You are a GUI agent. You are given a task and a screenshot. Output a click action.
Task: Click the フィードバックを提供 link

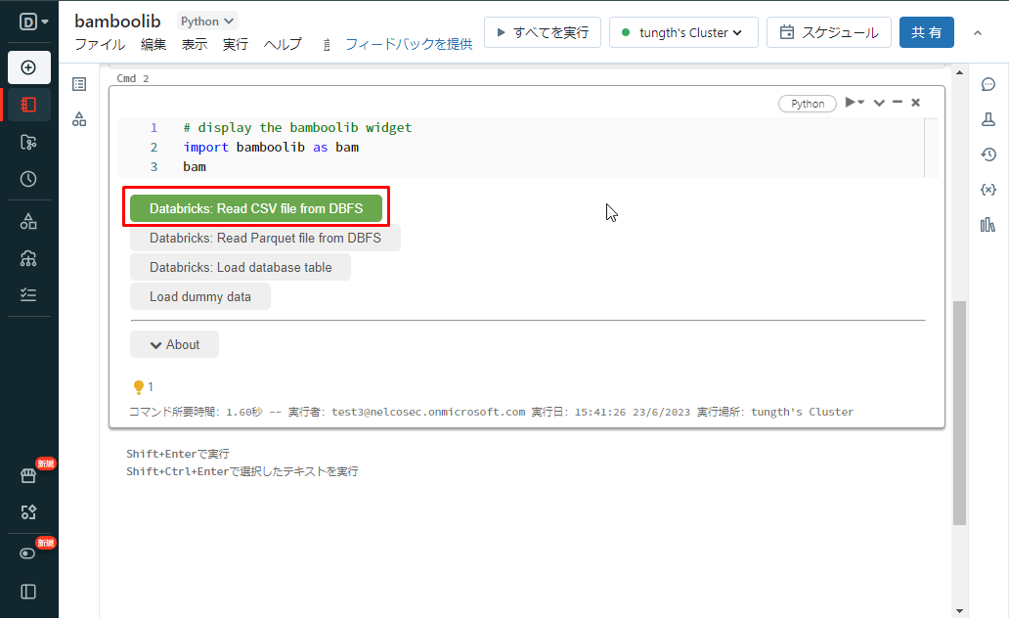(x=409, y=44)
